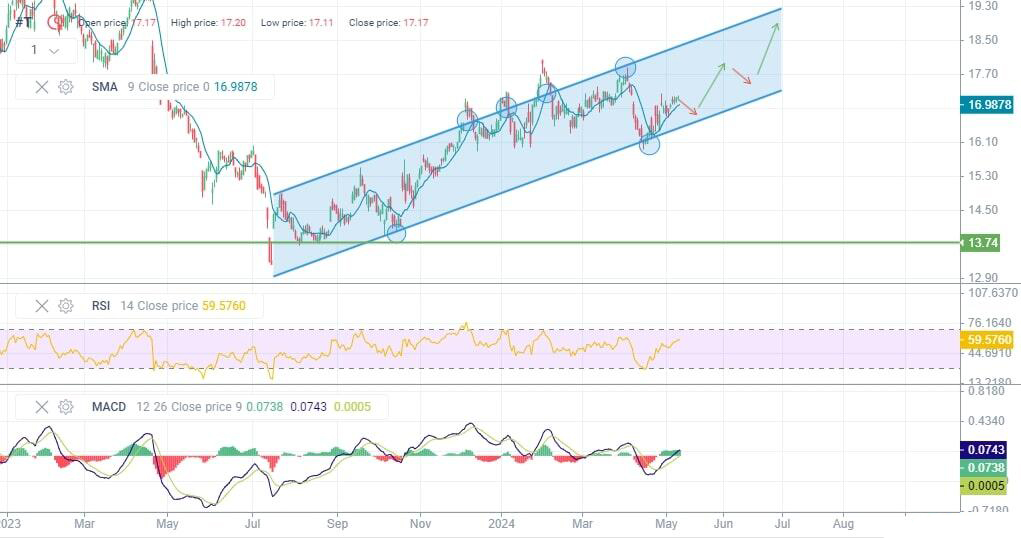Click the green 0.0738 MACD axis tag

[x=984, y=468]
